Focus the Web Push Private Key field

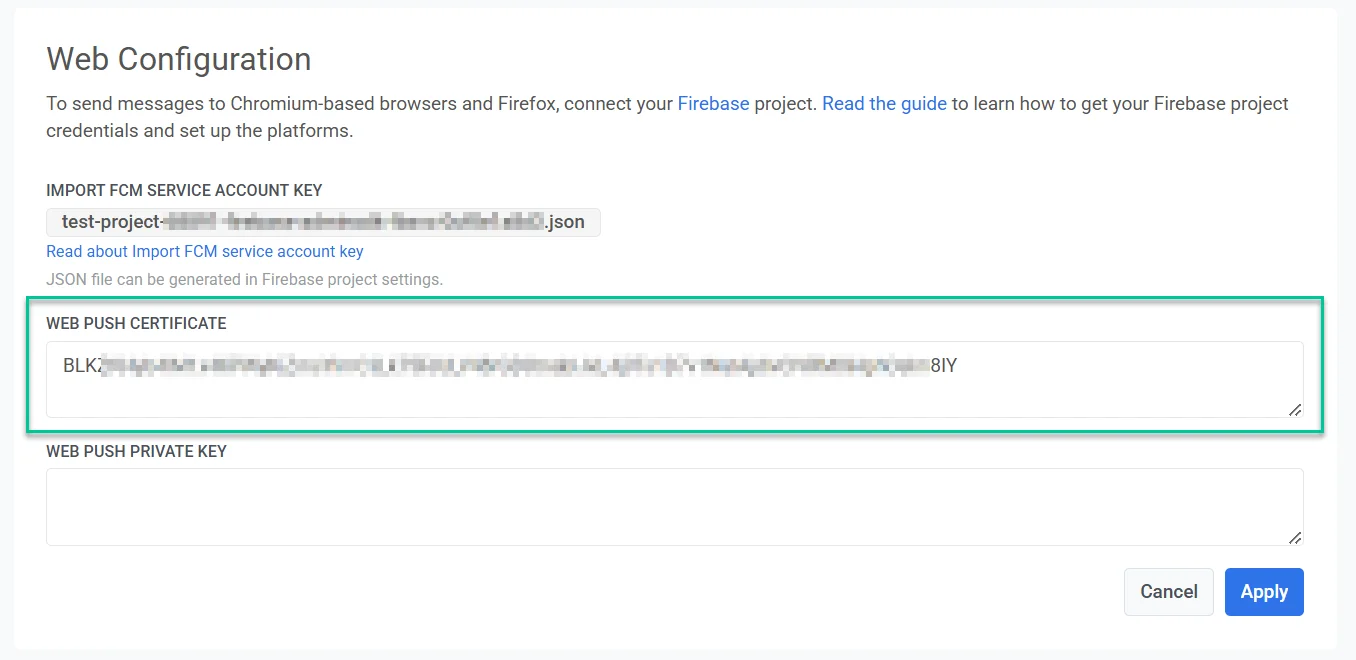click(x=674, y=507)
